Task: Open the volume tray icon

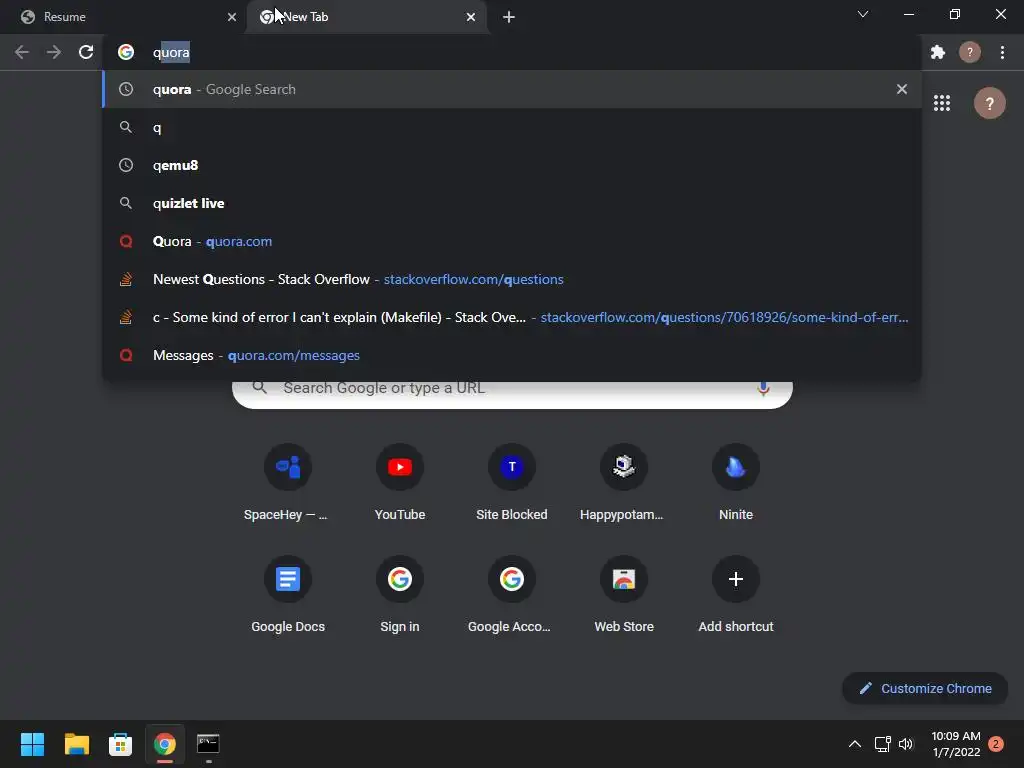Action: click(906, 744)
